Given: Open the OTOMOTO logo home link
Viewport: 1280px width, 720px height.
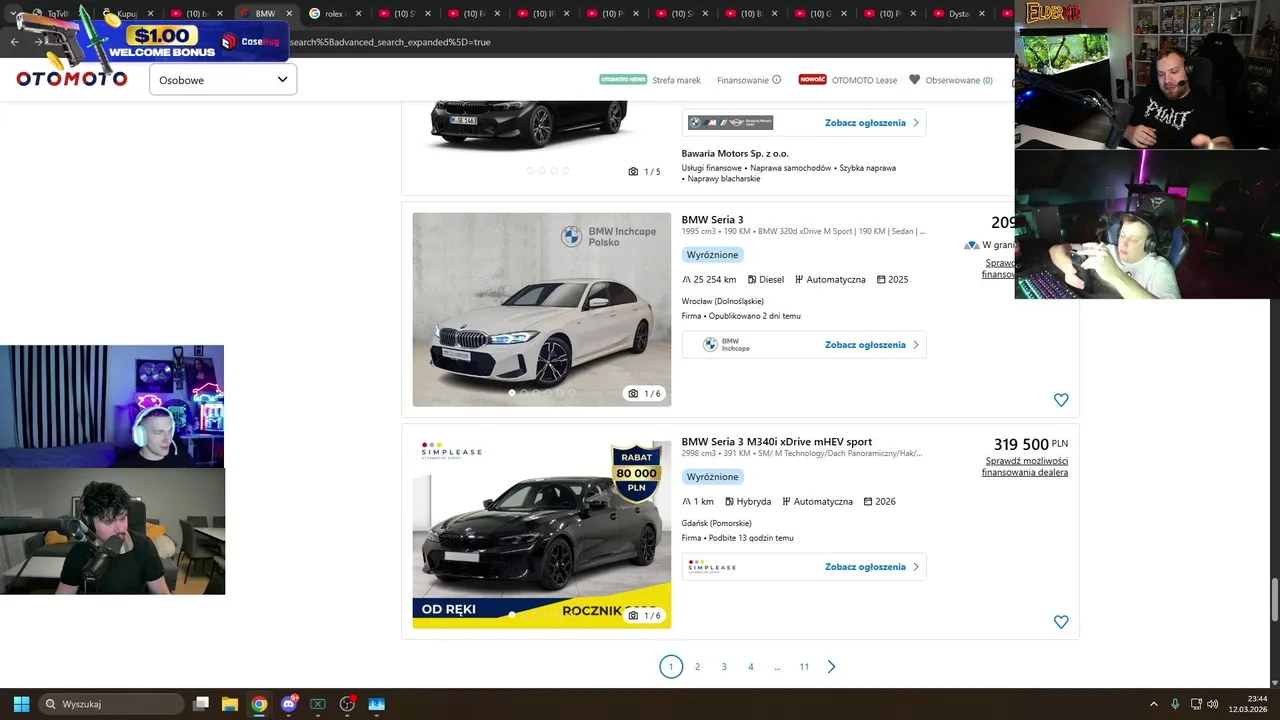Looking at the screenshot, I should [72, 79].
